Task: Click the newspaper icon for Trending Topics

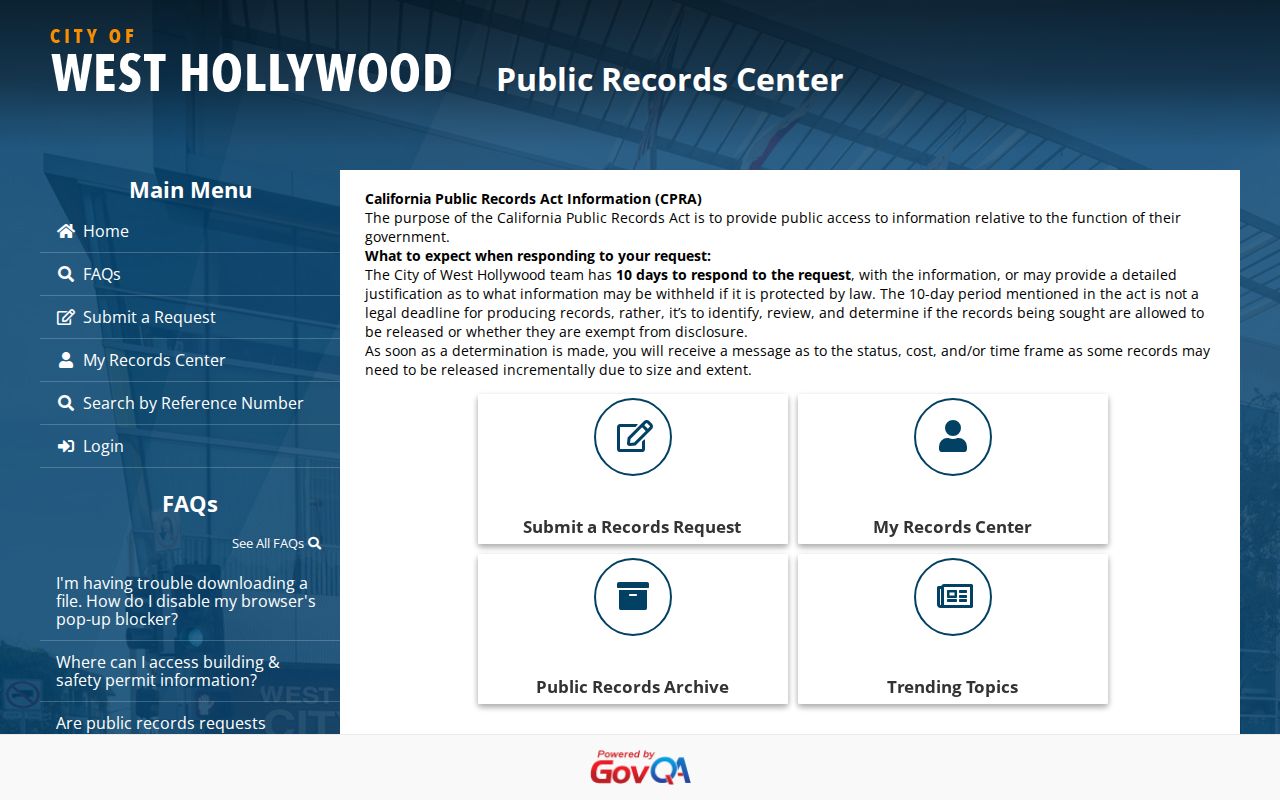Action: tap(953, 597)
